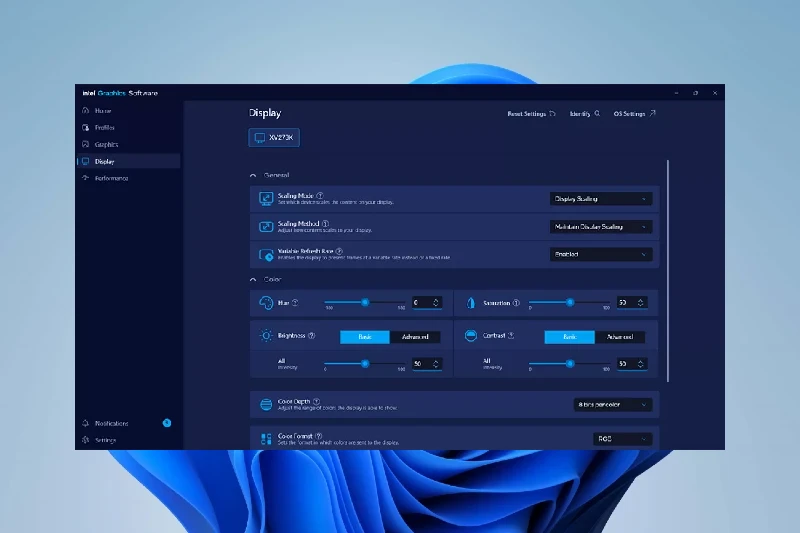The width and height of the screenshot is (800, 533).
Task: Open the Variable Refresh Rate Enabled dropdown
Action: (x=602, y=254)
